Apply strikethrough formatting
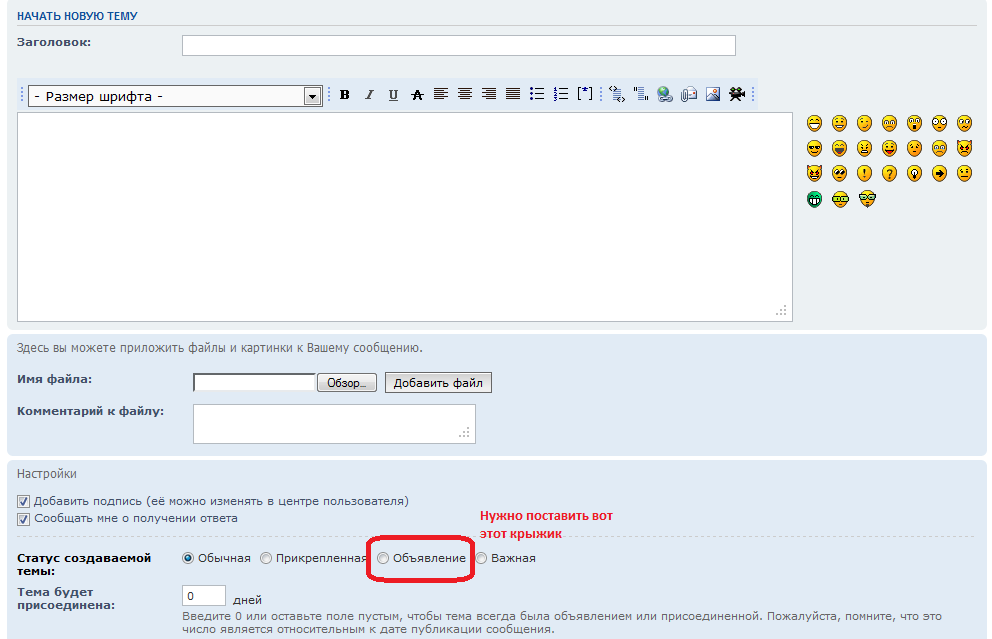992x639 pixels. point(417,95)
